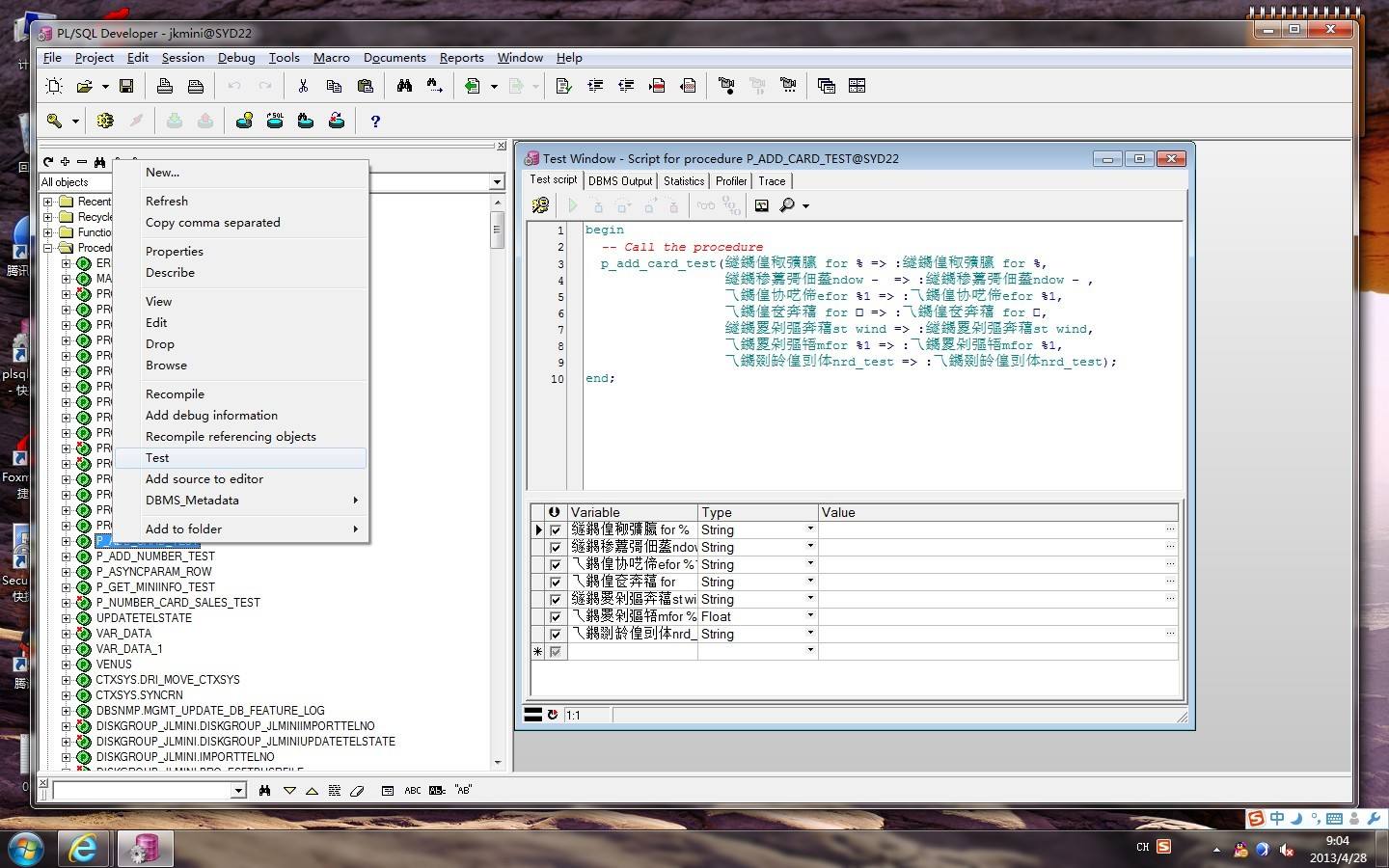Image resolution: width=1389 pixels, height=868 pixels.
Task: Click the blue question mark Help icon
Action: pos(375,121)
